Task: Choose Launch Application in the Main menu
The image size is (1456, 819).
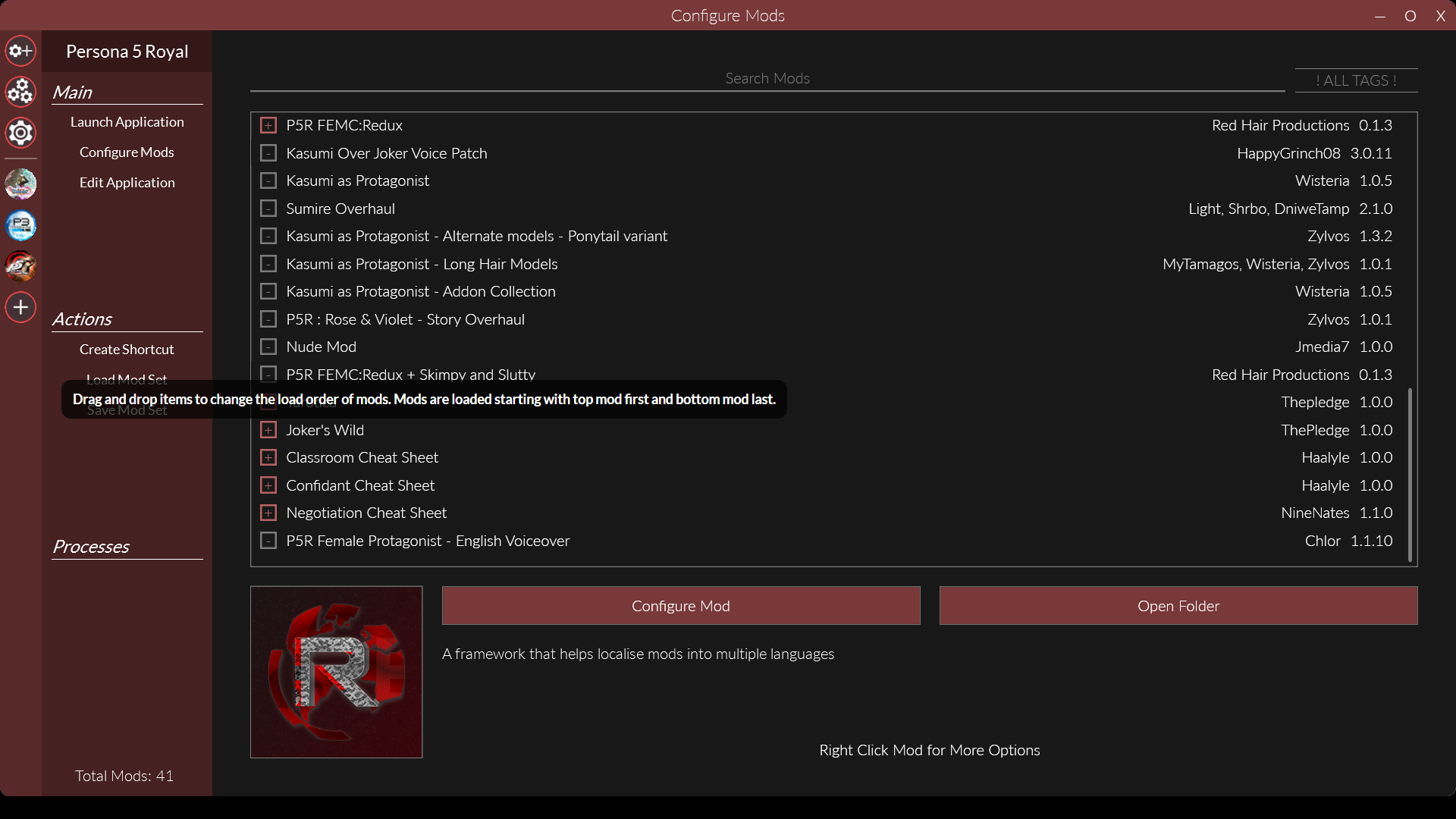Action: tap(127, 122)
